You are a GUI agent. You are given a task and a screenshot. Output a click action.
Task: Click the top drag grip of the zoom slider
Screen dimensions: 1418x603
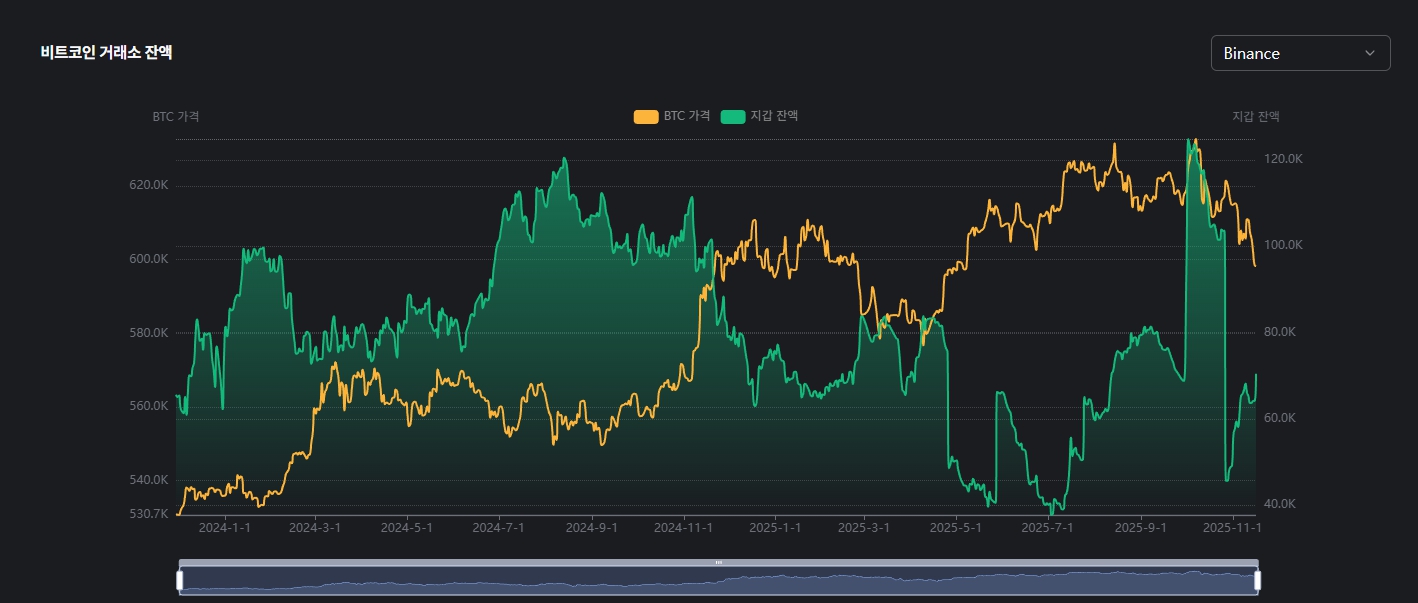point(718,563)
